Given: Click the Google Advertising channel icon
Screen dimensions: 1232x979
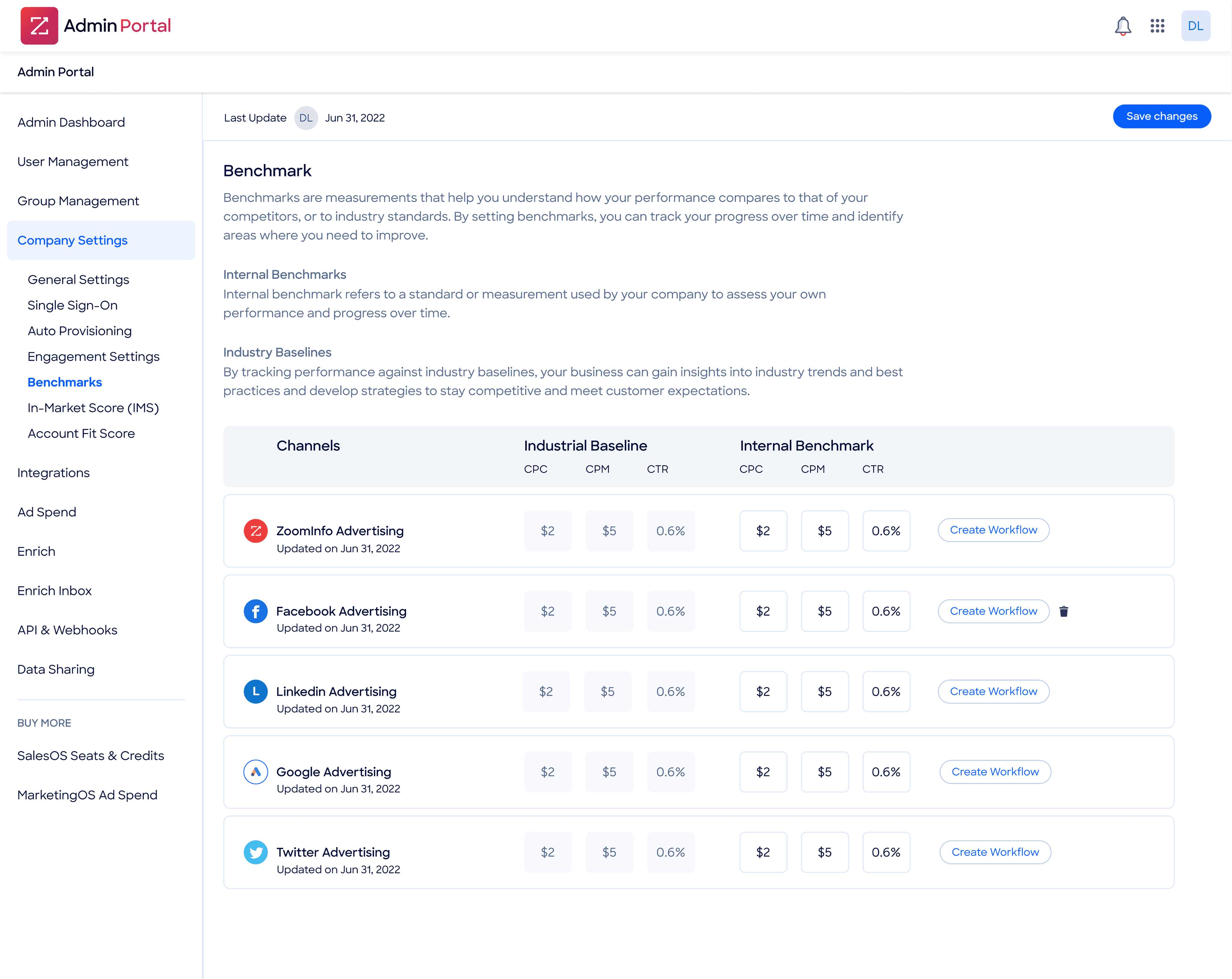Looking at the screenshot, I should [x=255, y=772].
